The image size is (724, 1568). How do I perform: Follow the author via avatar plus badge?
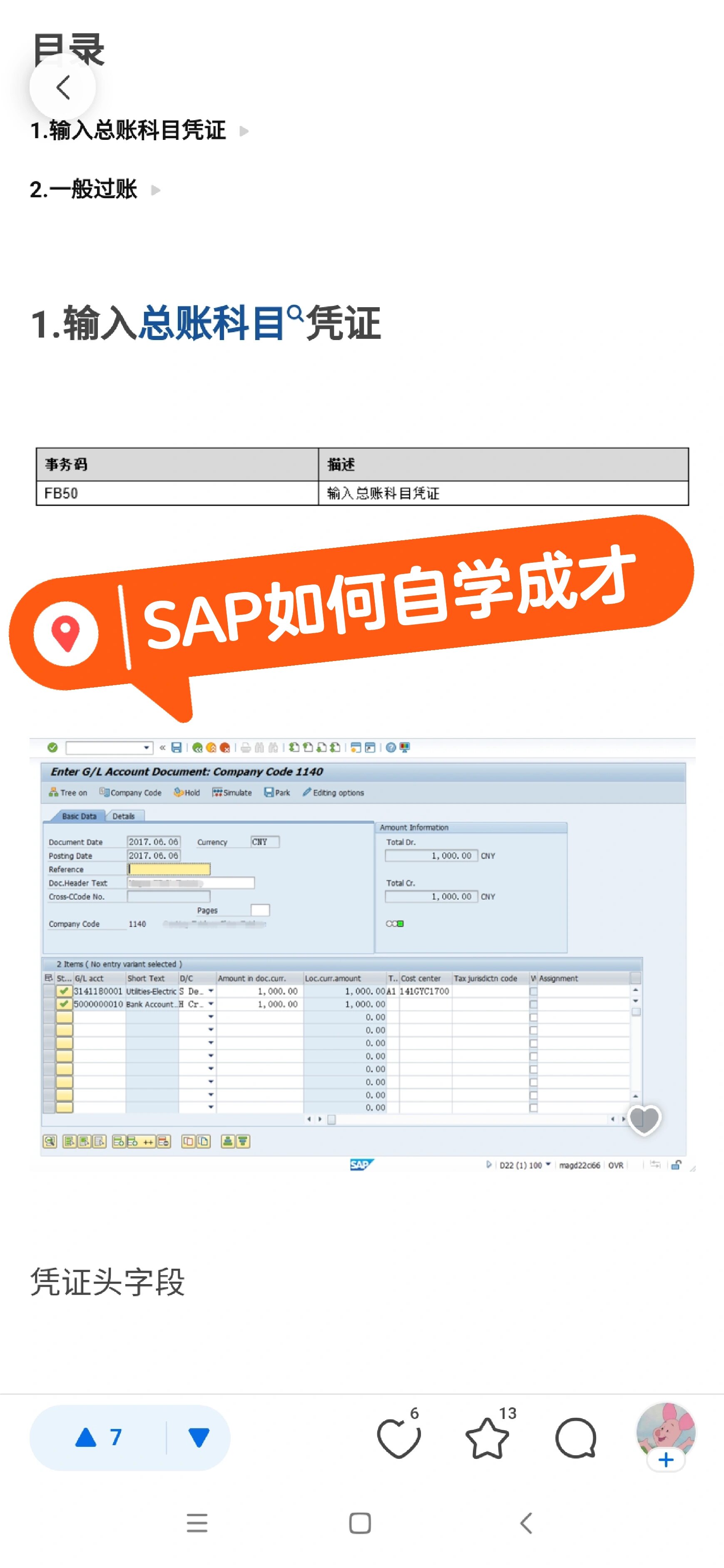(x=666, y=1460)
